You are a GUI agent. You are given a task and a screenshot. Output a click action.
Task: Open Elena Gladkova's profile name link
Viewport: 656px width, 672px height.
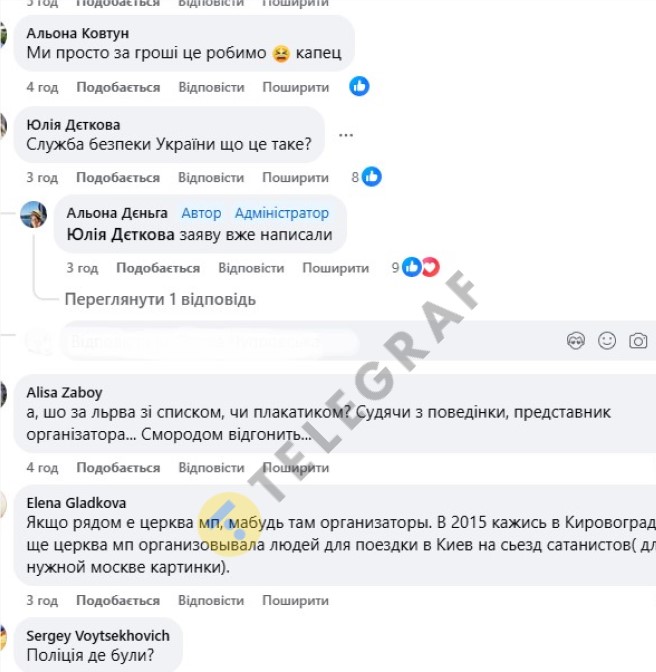(76, 503)
